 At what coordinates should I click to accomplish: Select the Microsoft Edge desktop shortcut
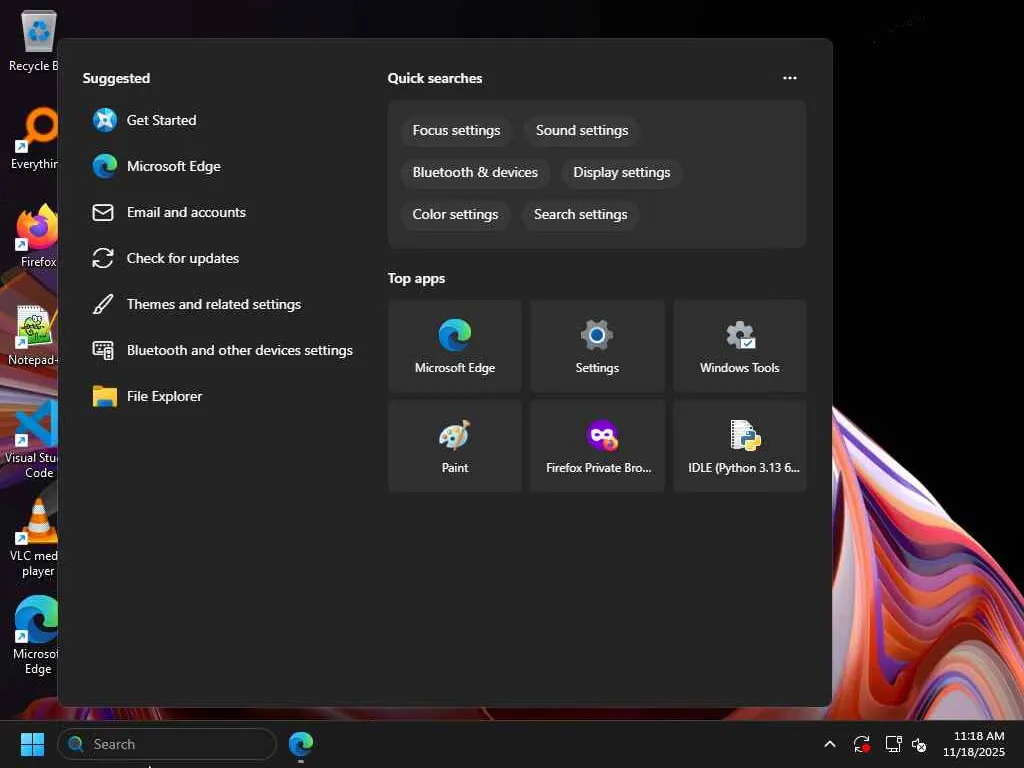[35, 636]
